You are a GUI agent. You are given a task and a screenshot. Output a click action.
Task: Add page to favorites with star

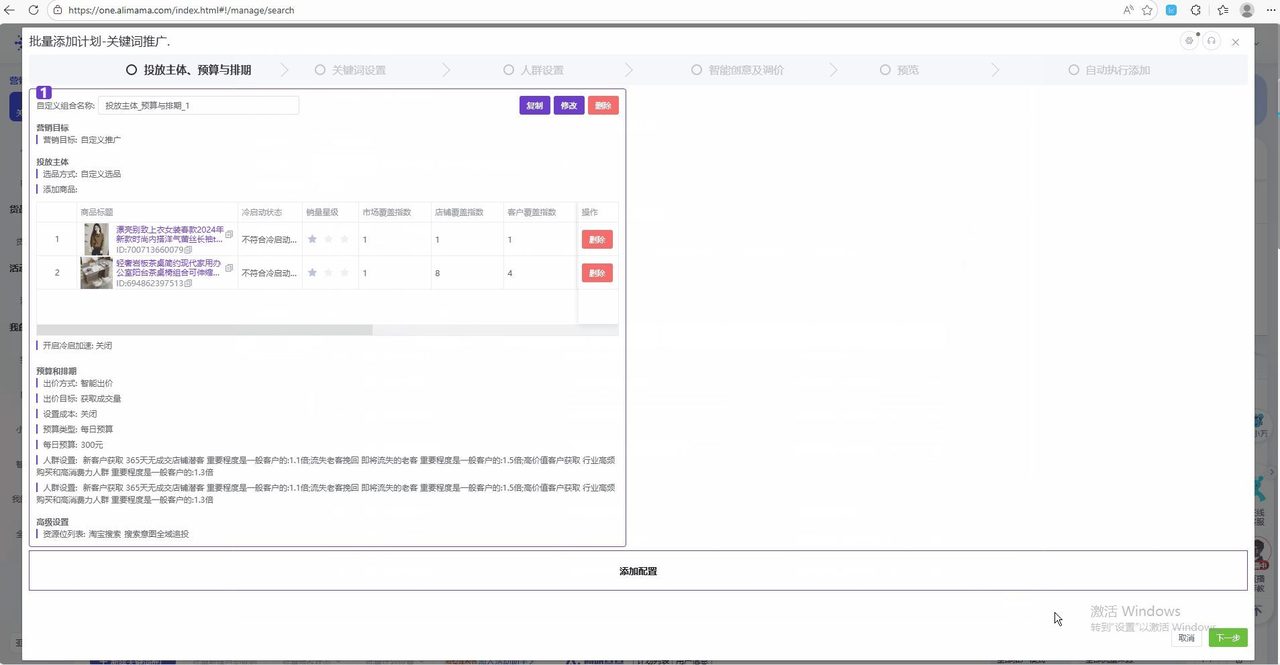[x=1147, y=10]
